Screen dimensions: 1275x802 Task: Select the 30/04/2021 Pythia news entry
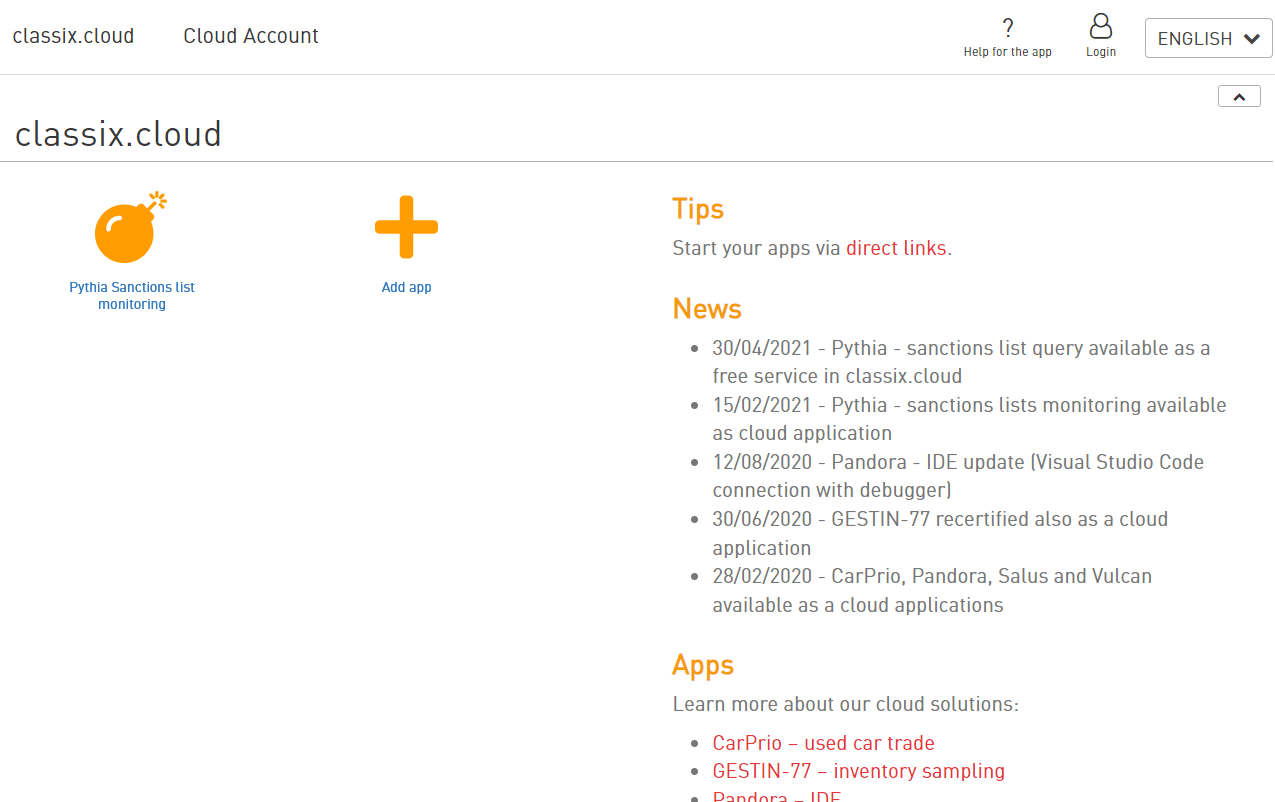[960, 362]
